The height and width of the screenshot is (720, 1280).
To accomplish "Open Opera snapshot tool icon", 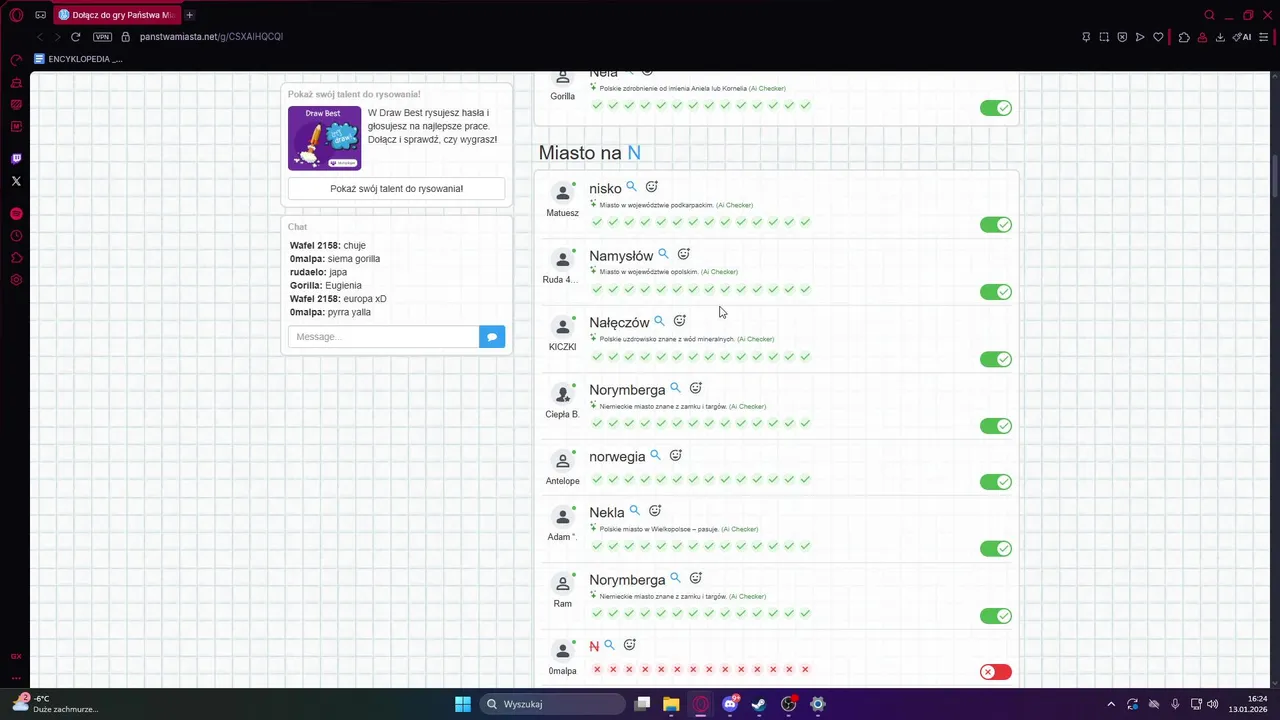I will tap(1104, 37).
